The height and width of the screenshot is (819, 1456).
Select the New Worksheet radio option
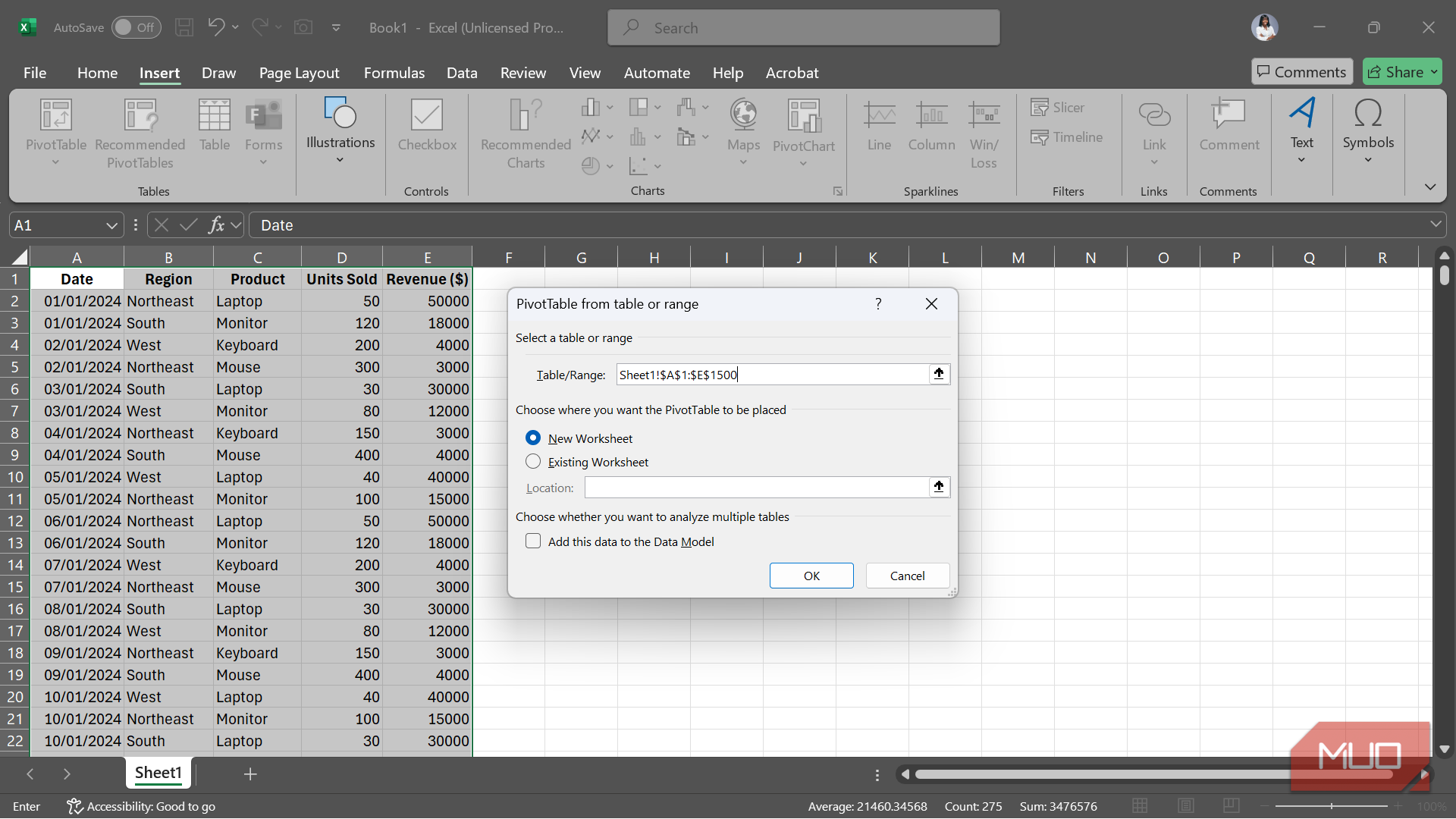[x=533, y=438]
